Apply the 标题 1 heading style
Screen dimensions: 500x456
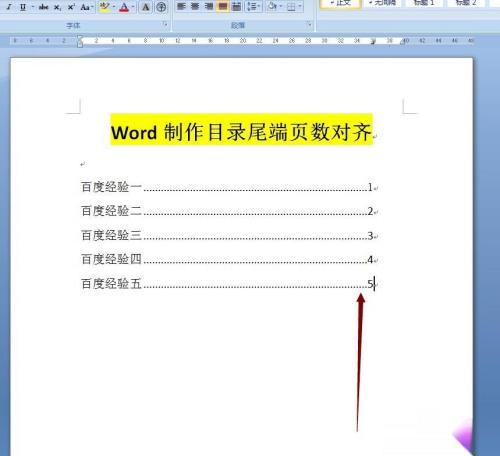[x=424, y=3]
